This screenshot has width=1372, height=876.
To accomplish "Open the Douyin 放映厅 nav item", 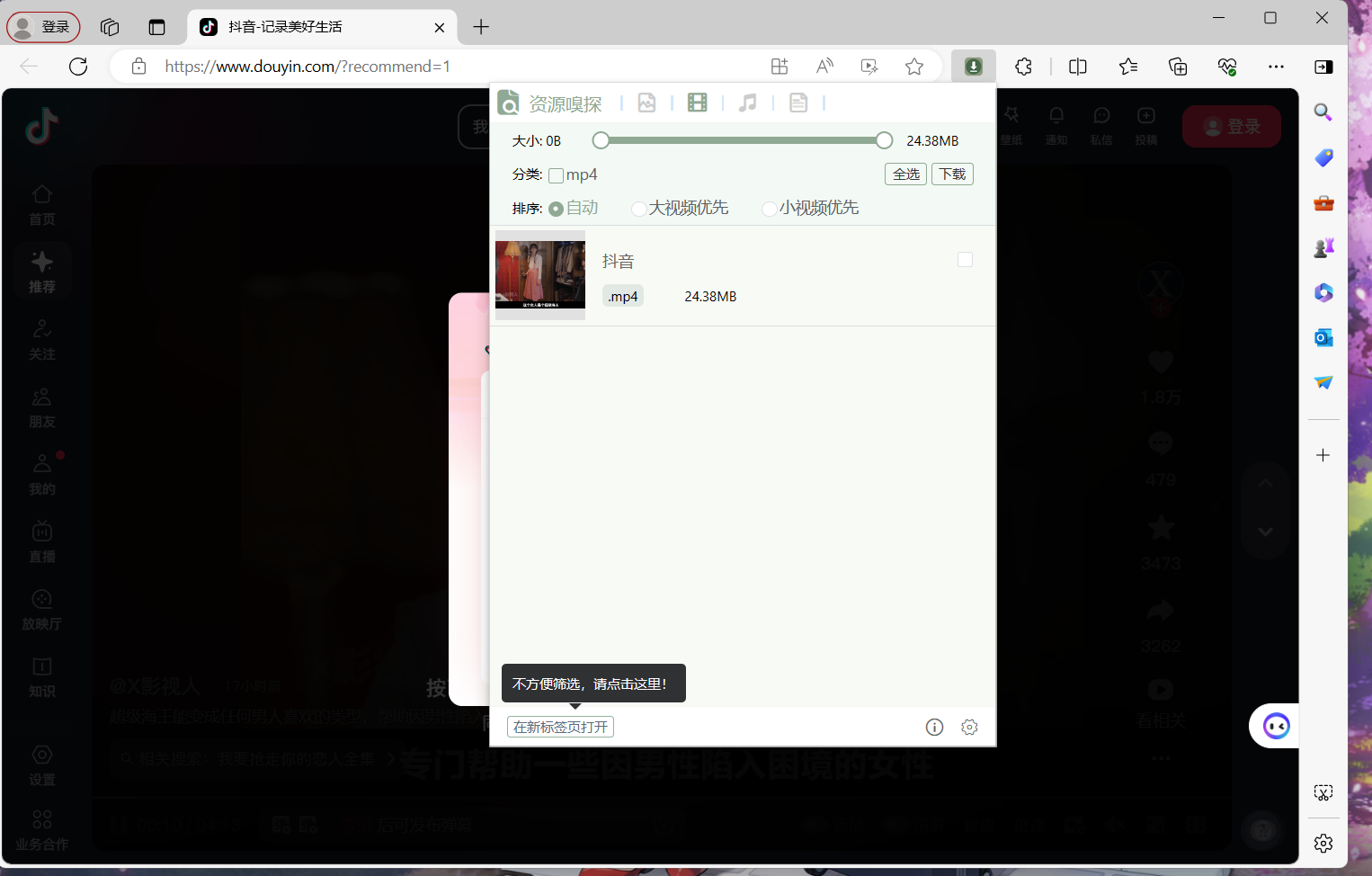I will [x=42, y=608].
